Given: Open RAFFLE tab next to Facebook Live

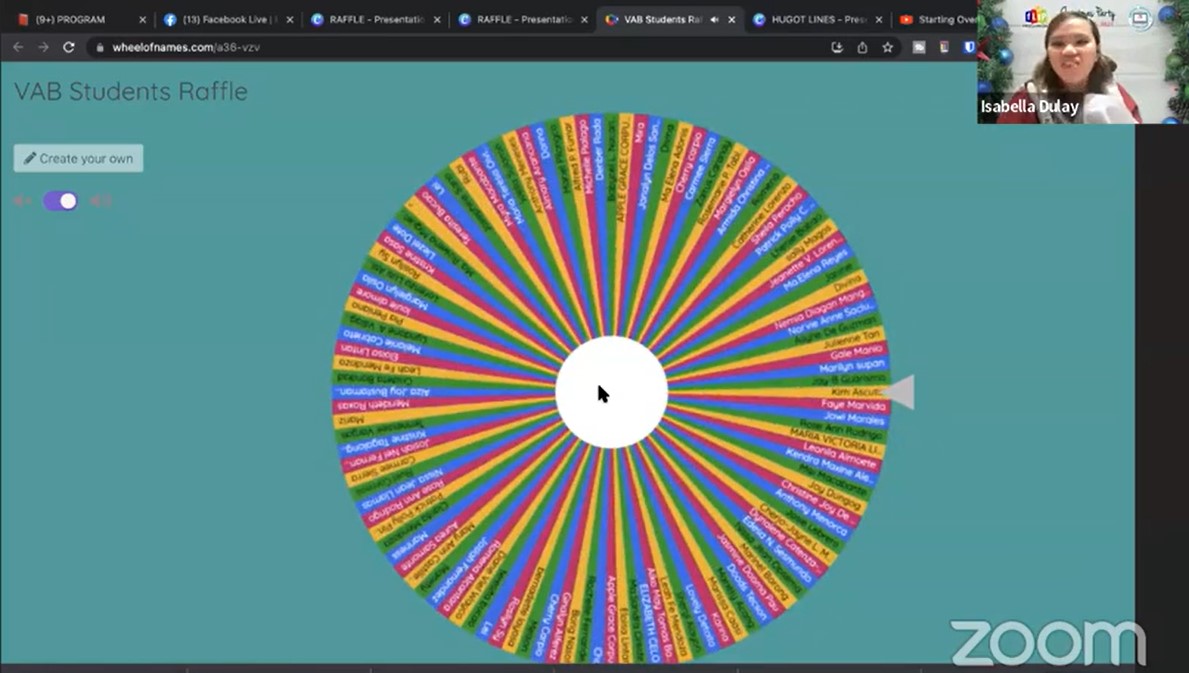Looking at the screenshot, I should click(375, 20).
